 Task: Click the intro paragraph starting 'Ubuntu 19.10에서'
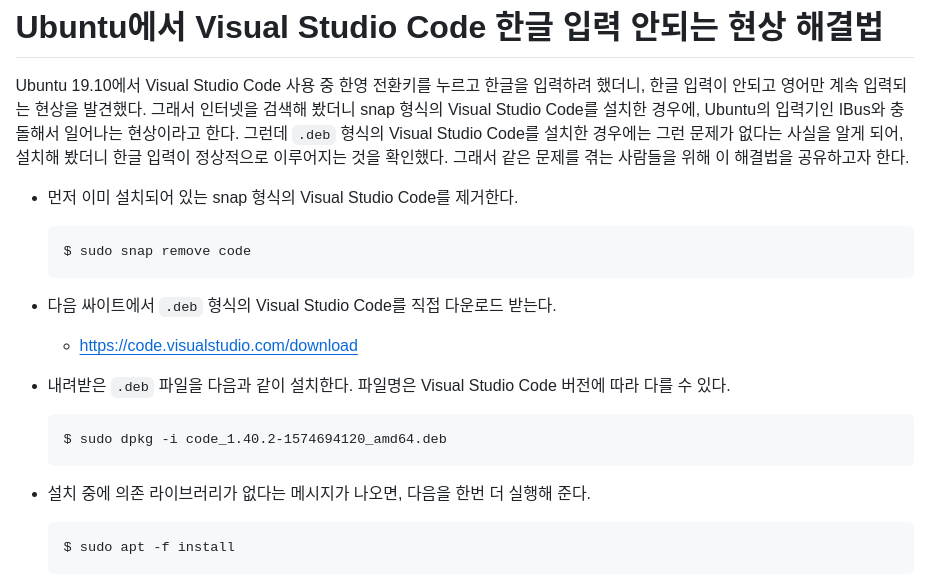[462, 121]
